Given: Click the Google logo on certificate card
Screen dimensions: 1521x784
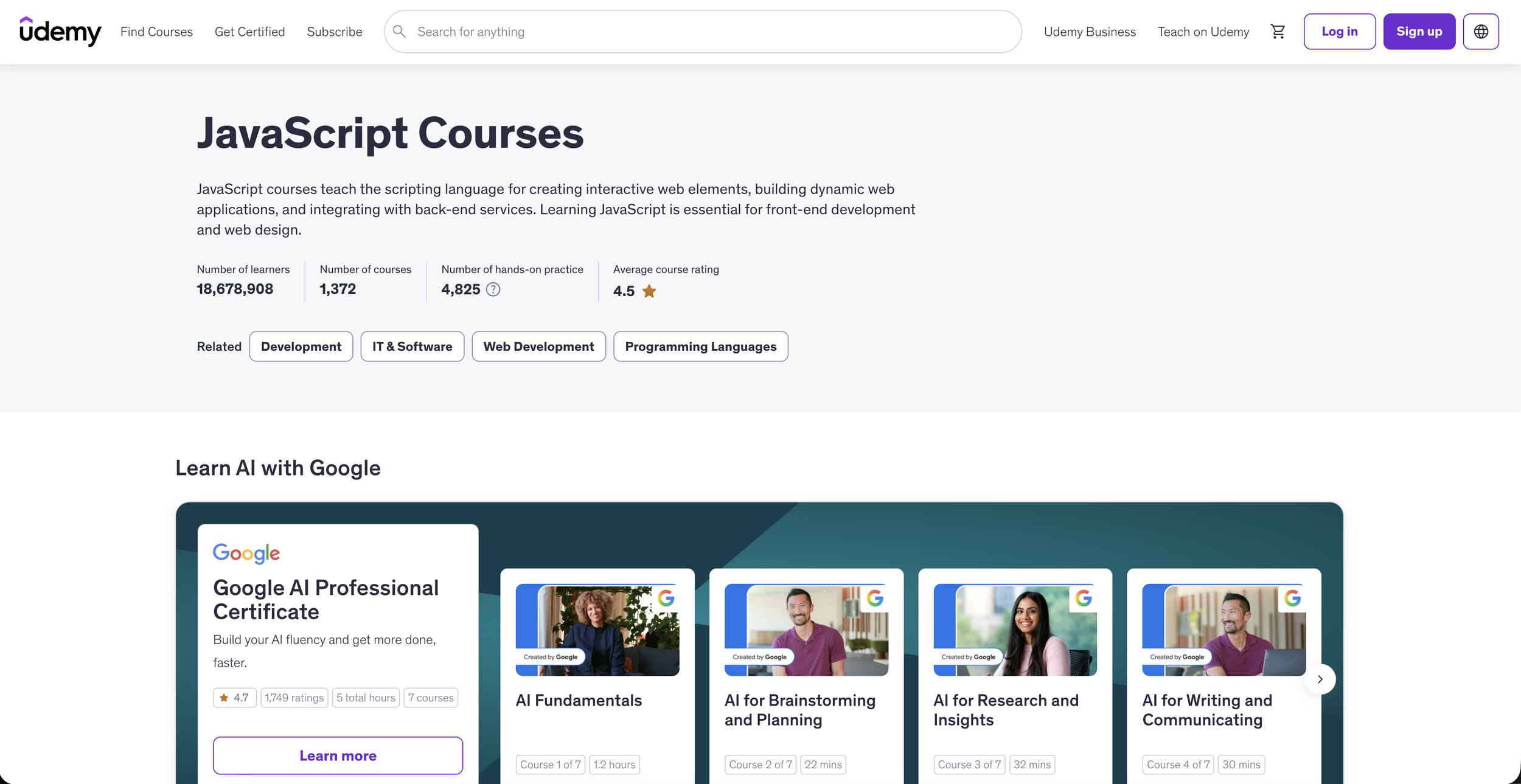Looking at the screenshot, I should (246, 553).
